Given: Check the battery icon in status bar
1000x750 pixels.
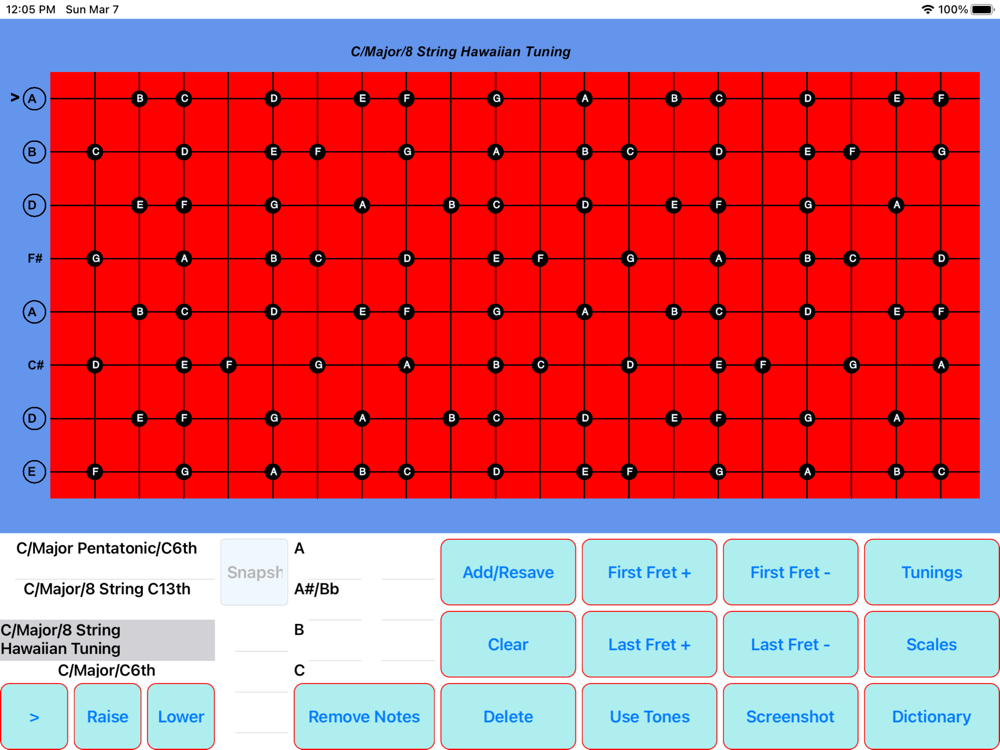Looking at the screenshot, I should tap(983, 10).
